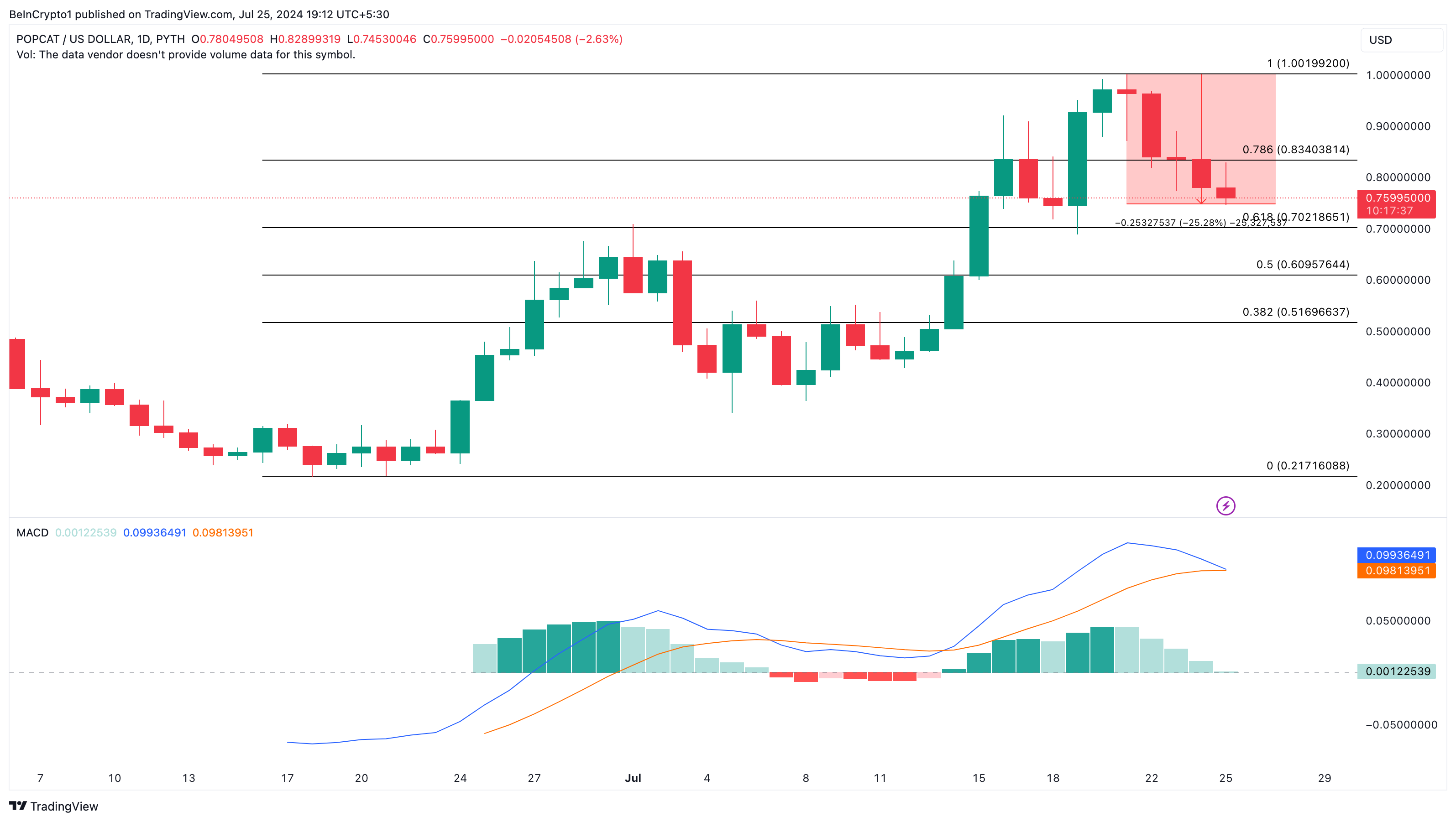
Task: Click the TradingView logo icon
Action: tap(17, 806)
